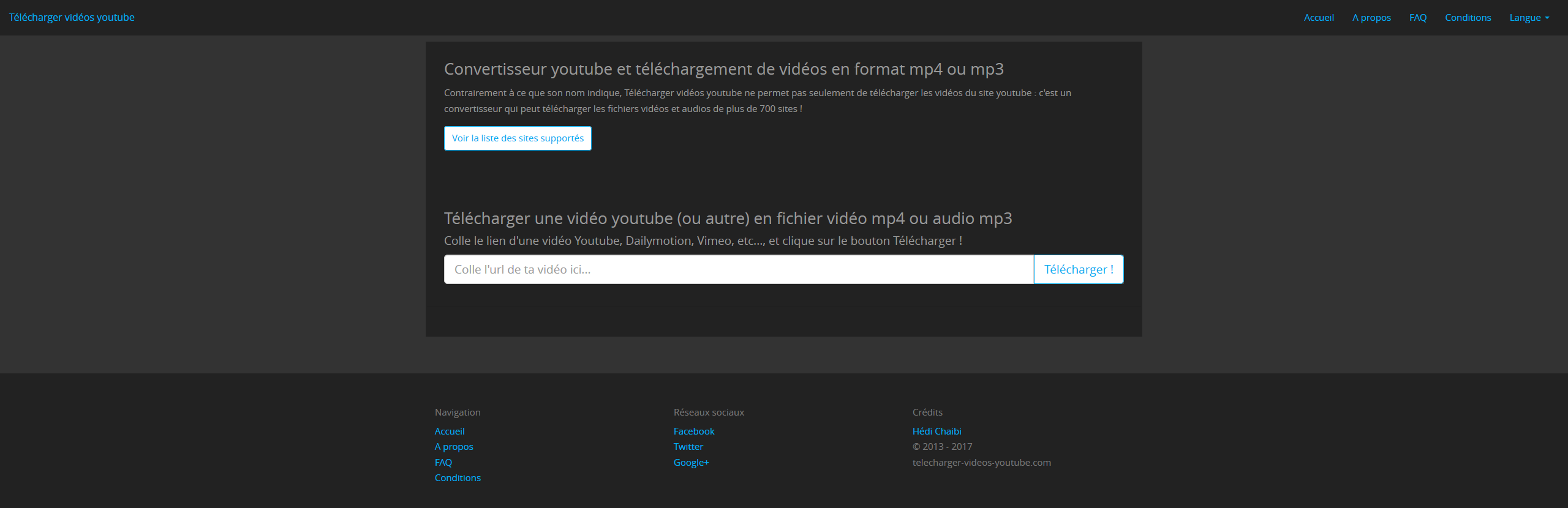Click Voir la liste des sites supportés

[518, 138]
